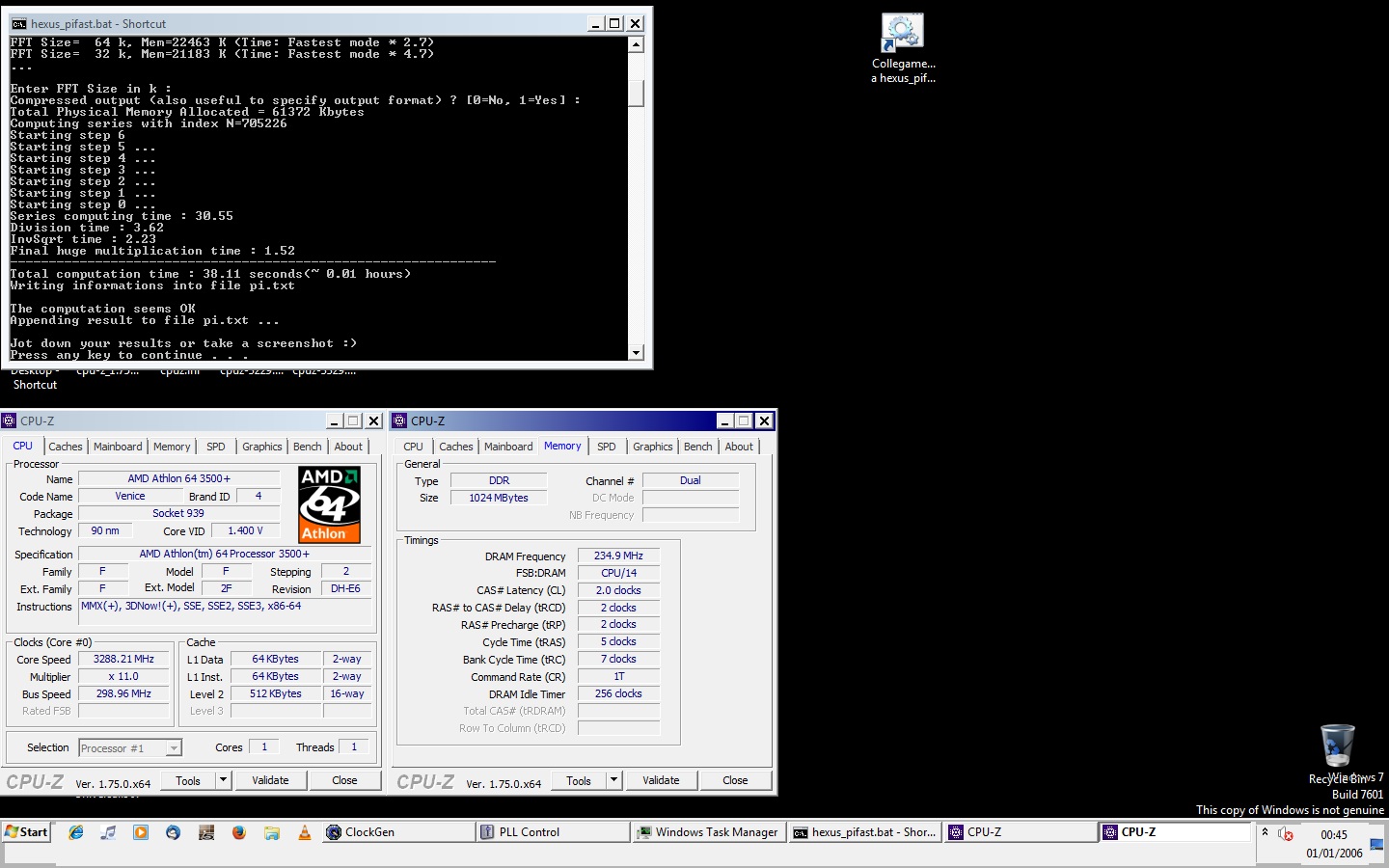Open Tools dropdown arrow in right CPU-Z
Screen dimensions: 1389x868
point(614,780)
